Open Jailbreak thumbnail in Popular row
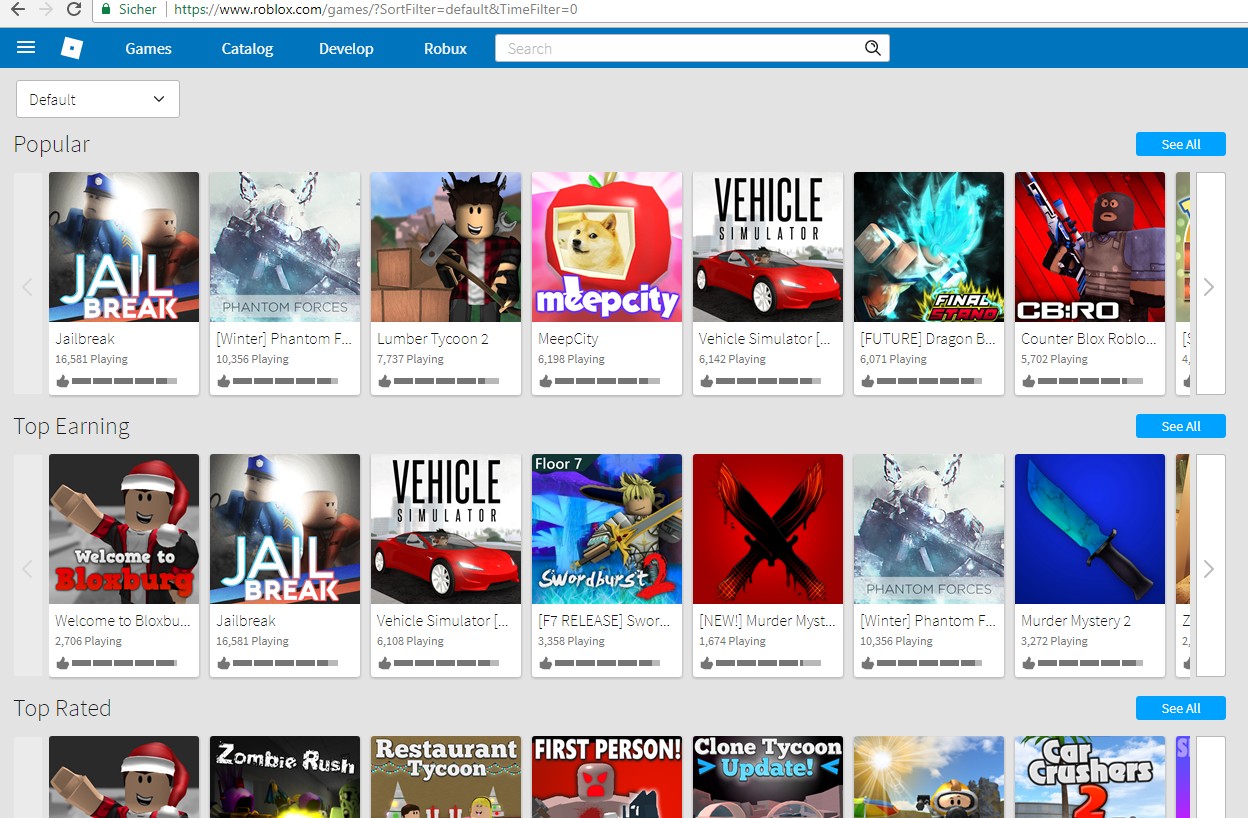The width and height of the screenshot is (1248, 818). [124, 247]
